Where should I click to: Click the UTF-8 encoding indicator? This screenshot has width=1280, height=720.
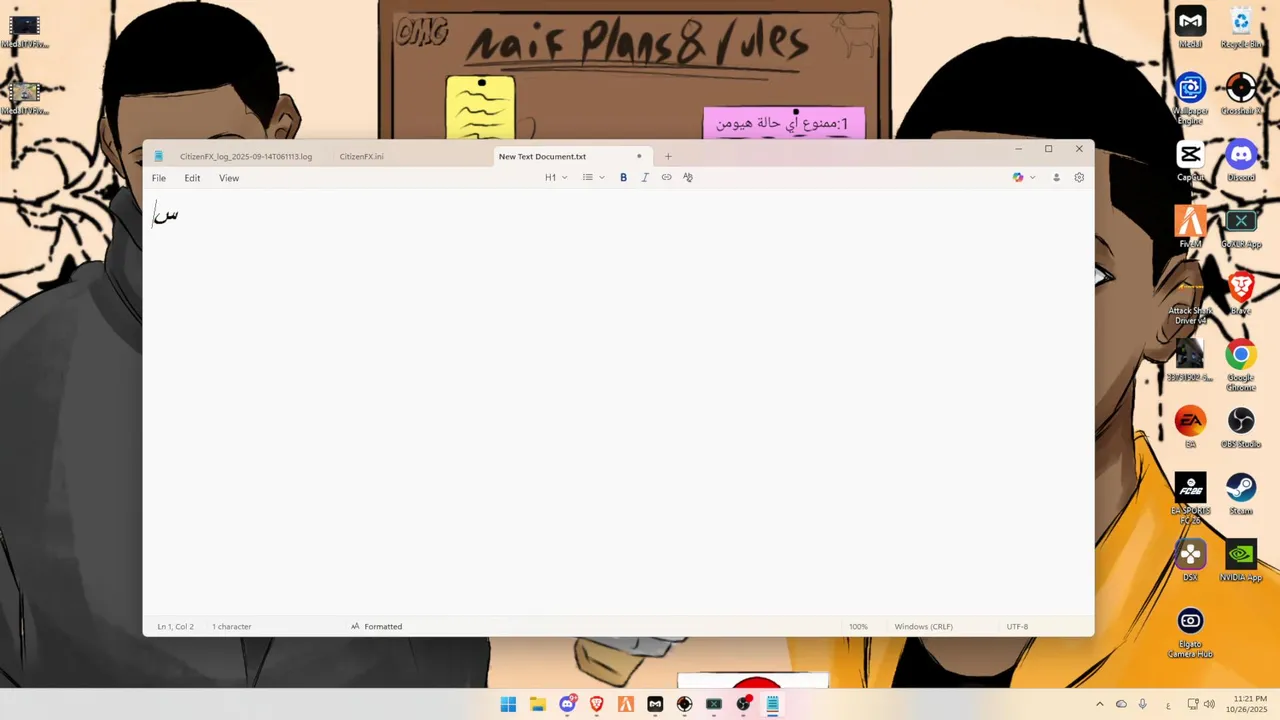1017,627
